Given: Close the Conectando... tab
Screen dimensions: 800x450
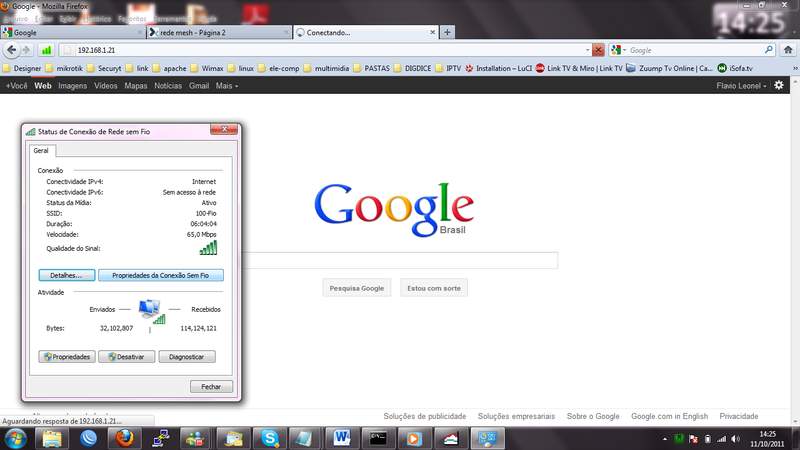Looking at the screenshot, I should 432,32.
